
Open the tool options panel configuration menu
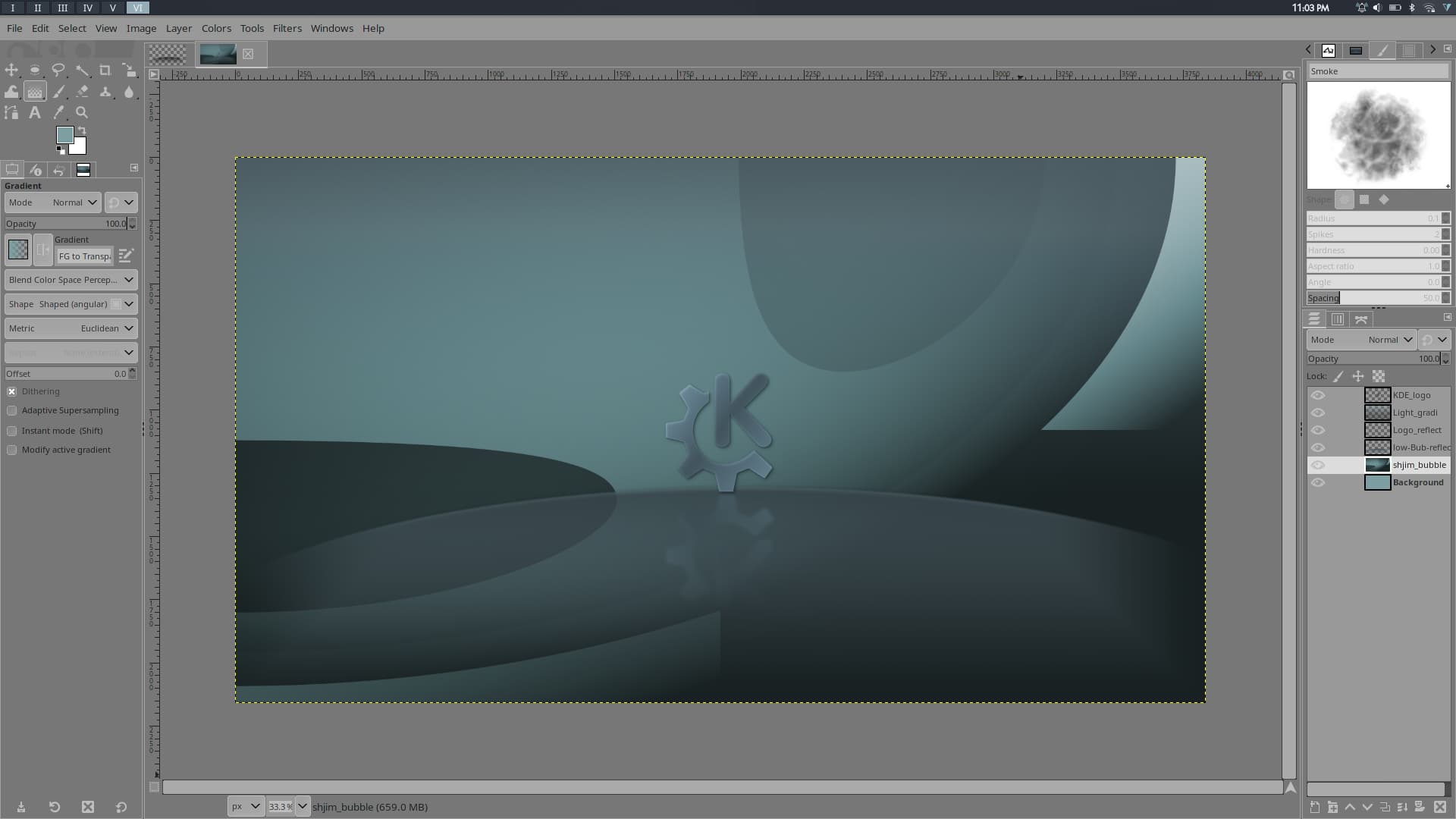click(x=134, y=168)
